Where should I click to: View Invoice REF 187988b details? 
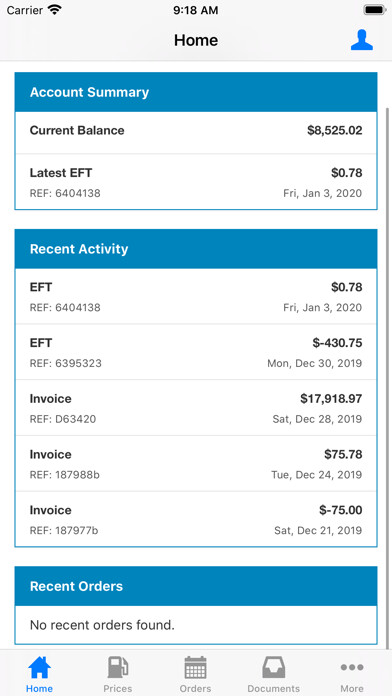[196, 463]
